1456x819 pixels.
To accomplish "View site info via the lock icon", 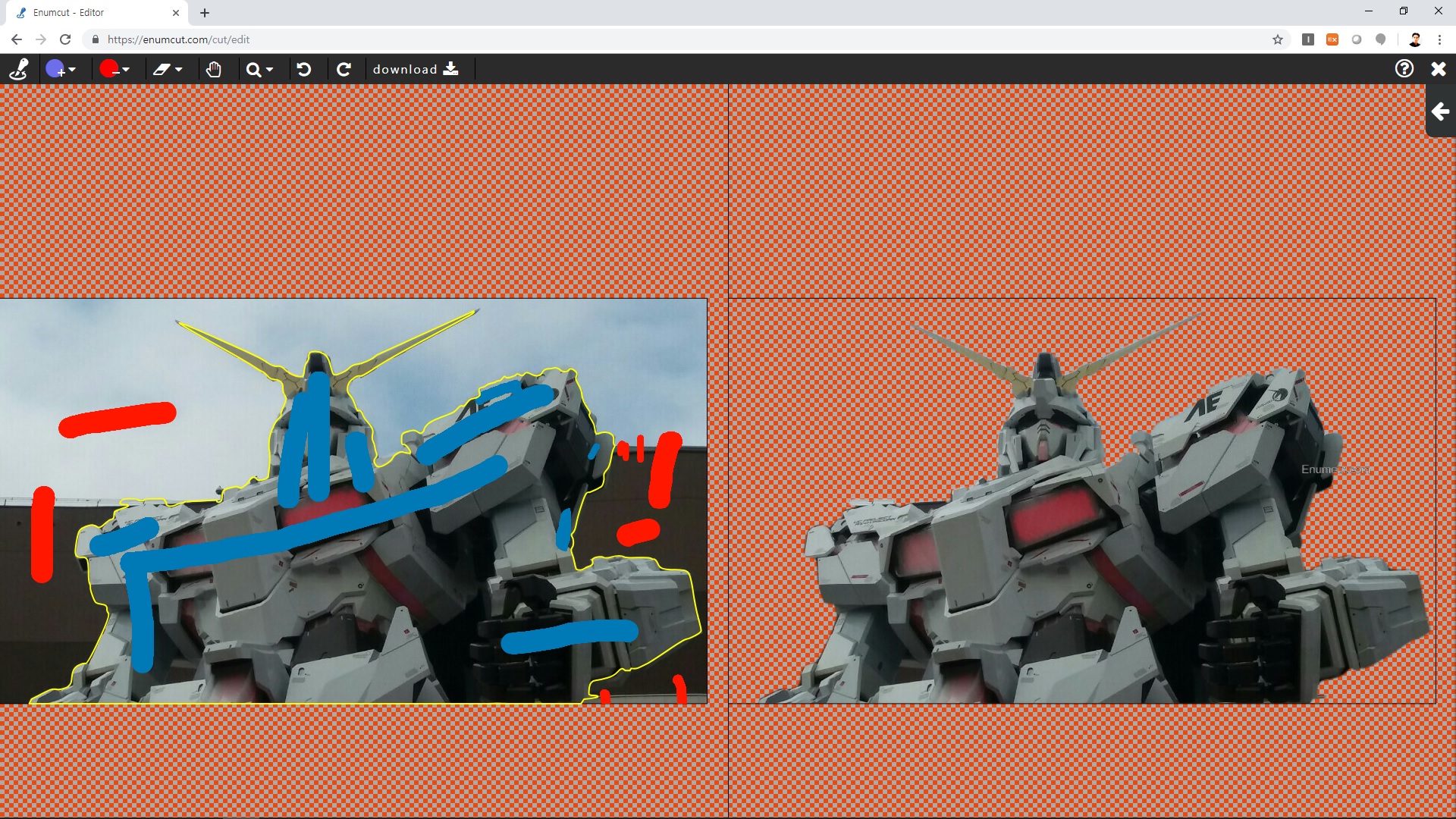I will click(x=95, y=39).
